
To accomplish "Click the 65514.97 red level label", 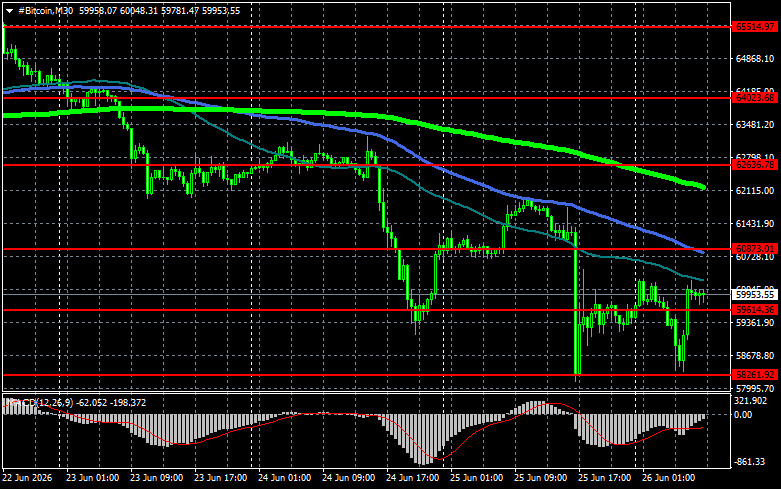I will point(755,27).
